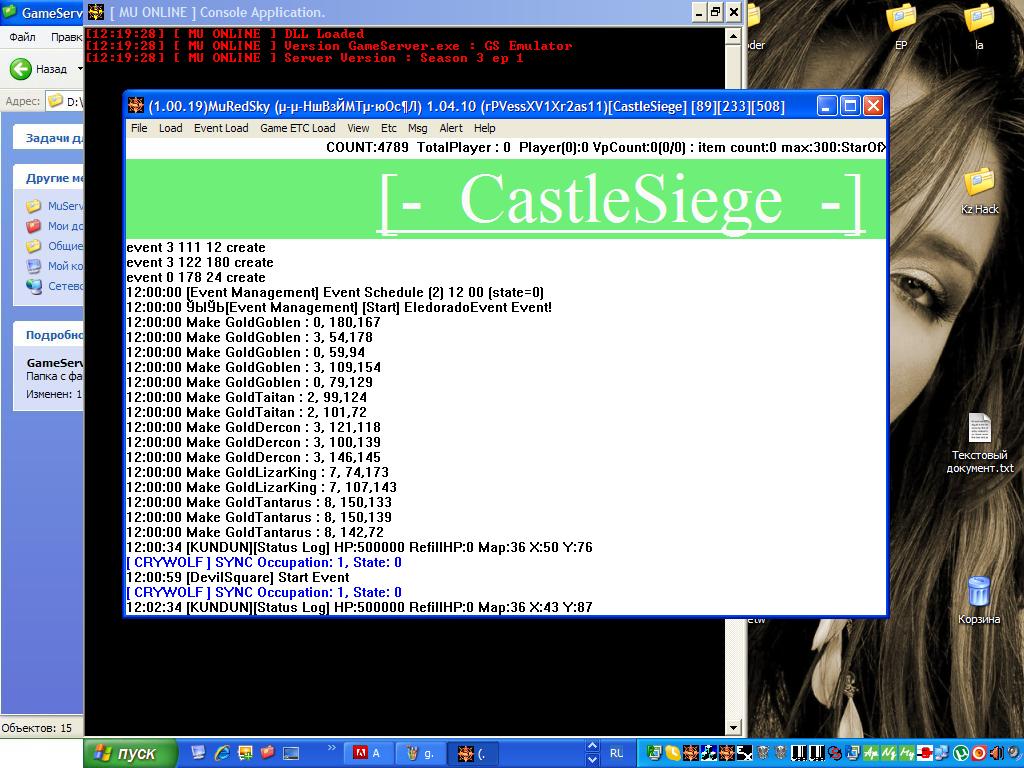
Task: Select the Корзина recycle bin icon
Action: tap(979, 600)
